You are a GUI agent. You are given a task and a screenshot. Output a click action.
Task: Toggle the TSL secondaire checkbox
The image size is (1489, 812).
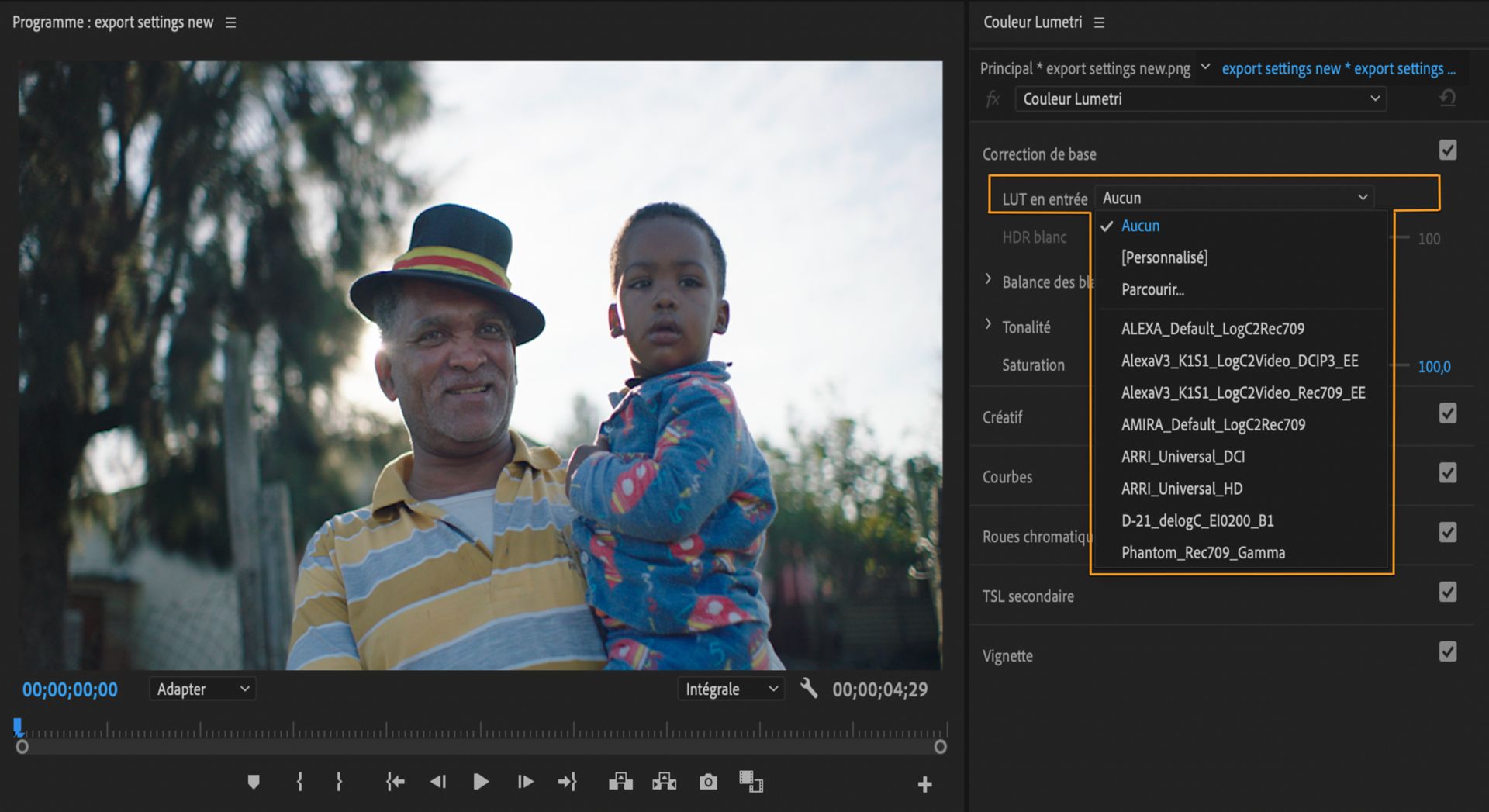coord(1447,593)
